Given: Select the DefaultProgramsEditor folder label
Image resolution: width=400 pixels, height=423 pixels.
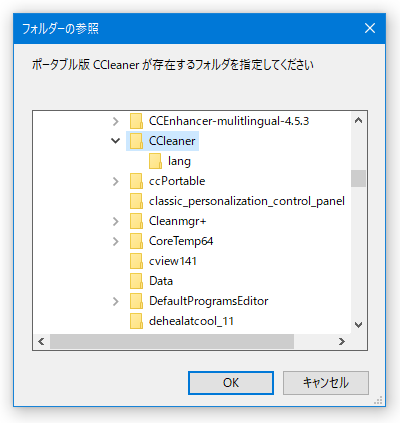Looking at the screenshot, I should click(x=209, y=301).
